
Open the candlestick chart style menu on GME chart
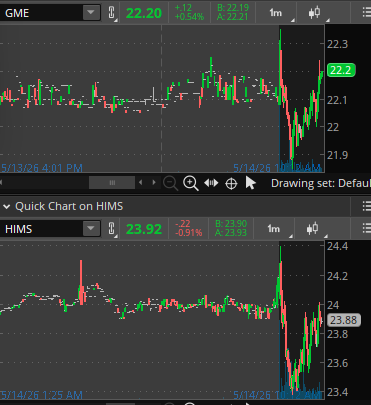[x=314, y=13]
